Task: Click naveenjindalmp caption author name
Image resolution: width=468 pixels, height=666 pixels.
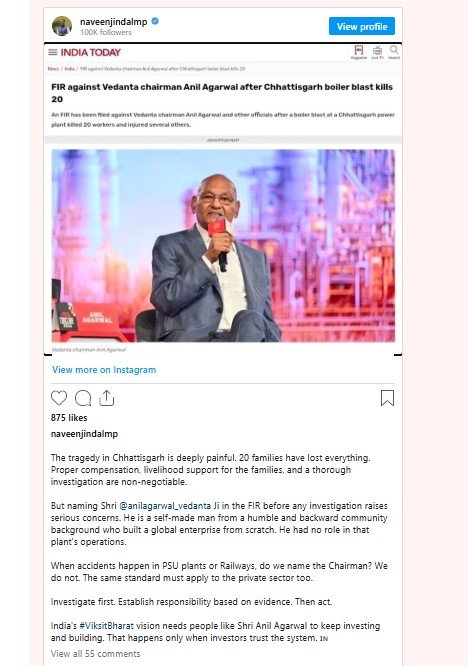Action: (x=84, y=434)
